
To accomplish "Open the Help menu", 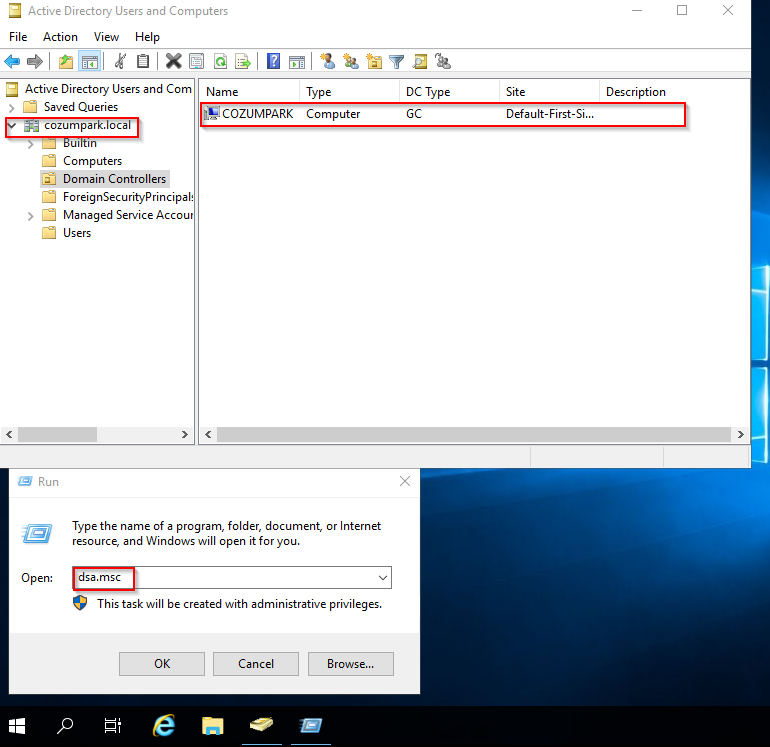I will pos(147,37).
